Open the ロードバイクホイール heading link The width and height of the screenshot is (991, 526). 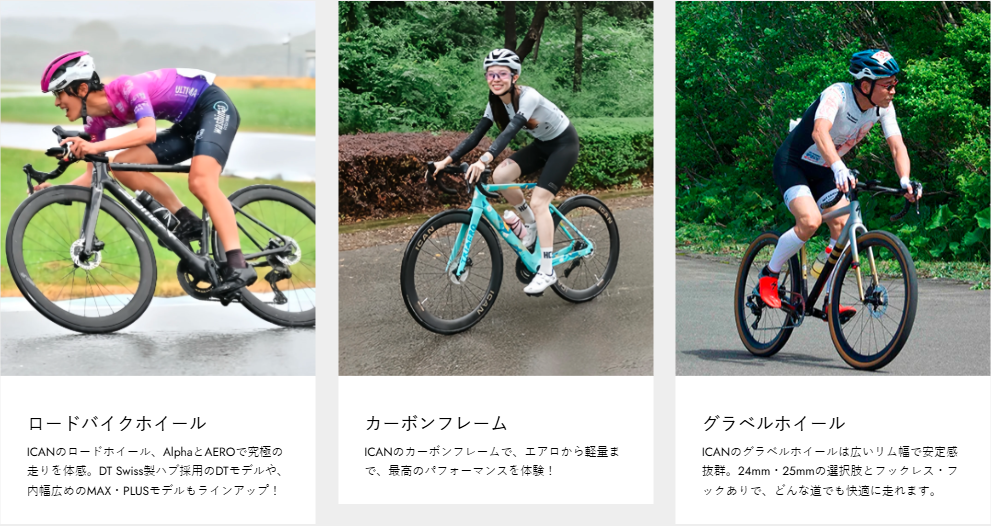tap(117, 423)
